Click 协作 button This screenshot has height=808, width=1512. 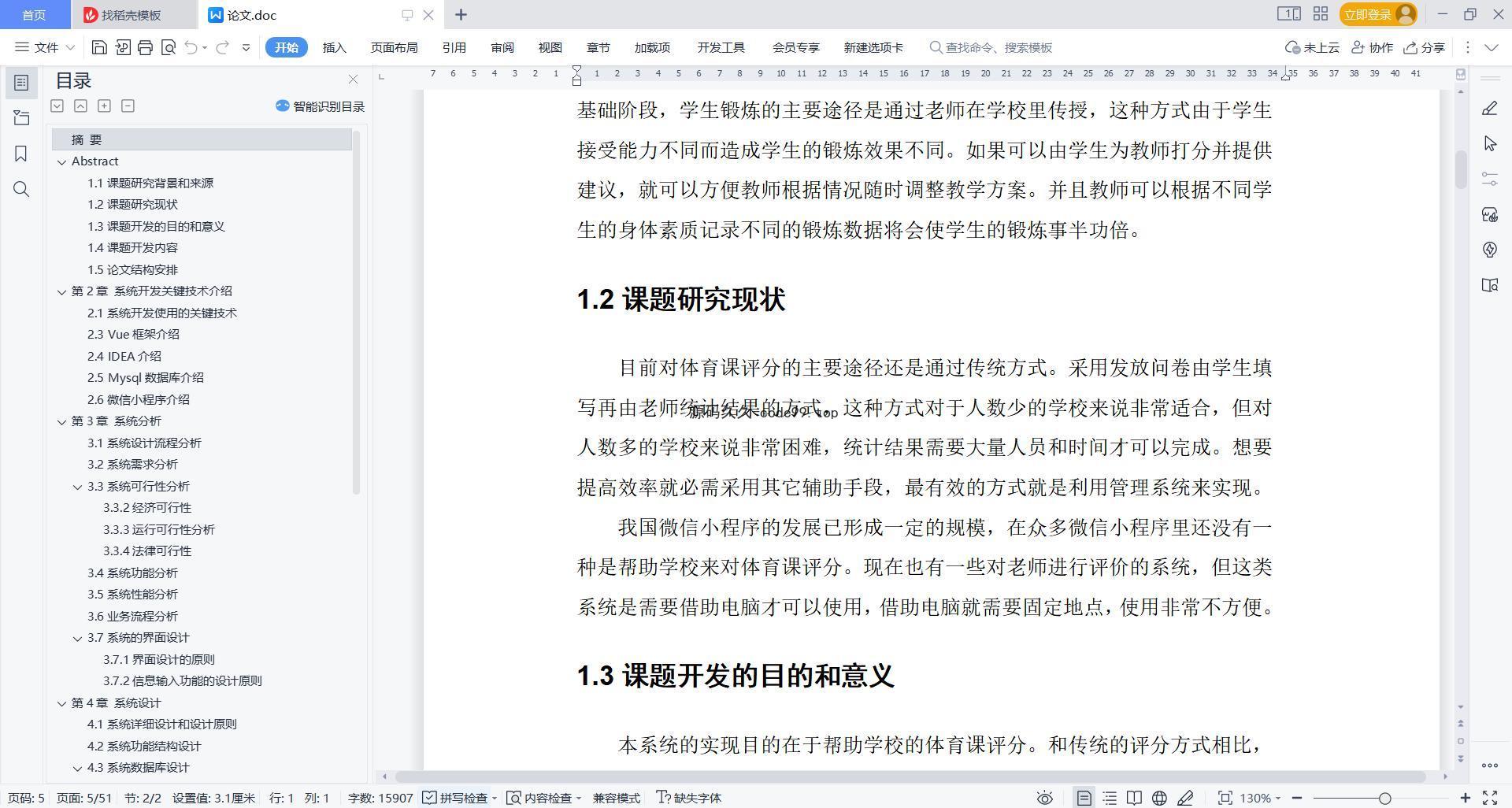[x=1373, y=47]
